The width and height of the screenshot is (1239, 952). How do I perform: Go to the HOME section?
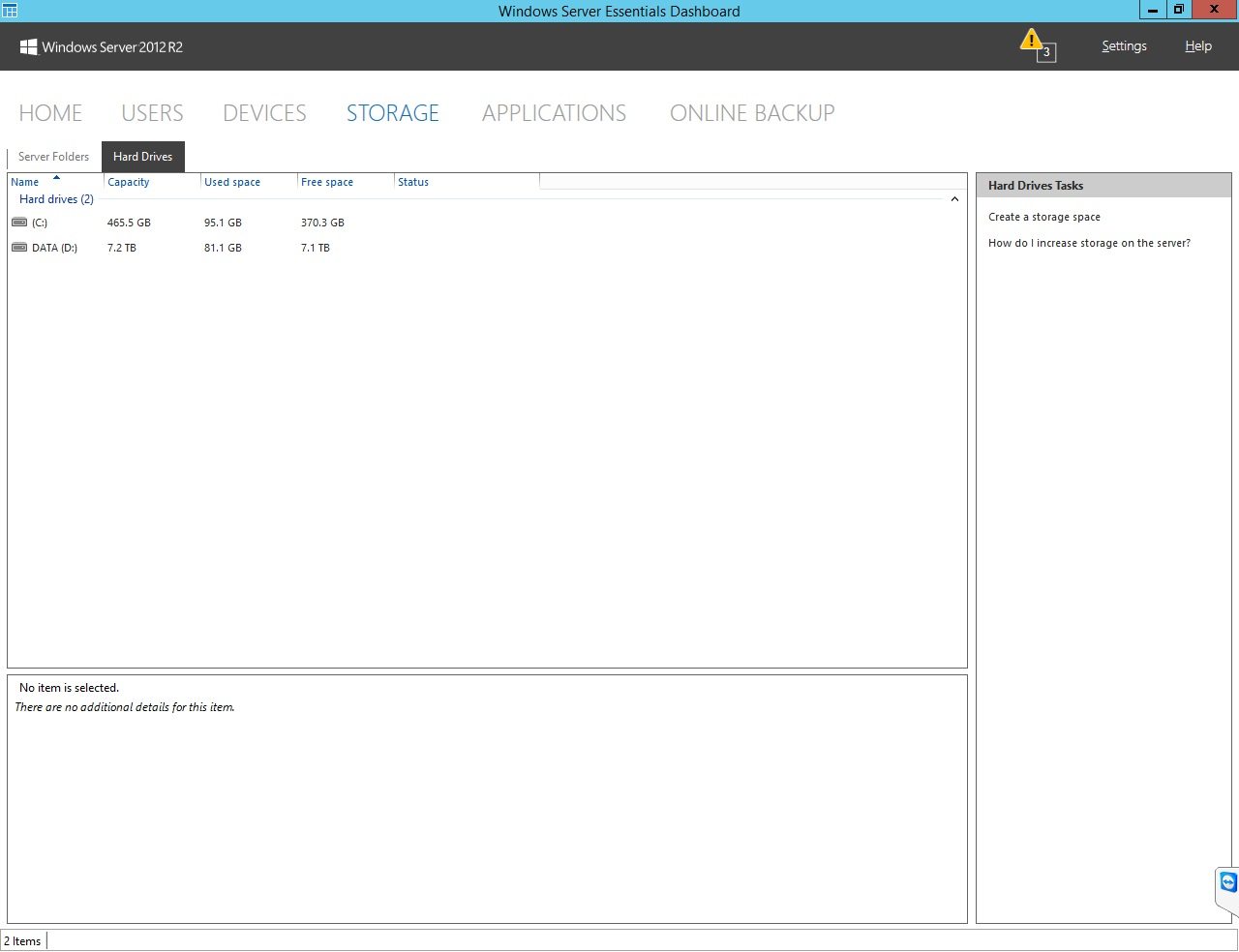(50, 113)
